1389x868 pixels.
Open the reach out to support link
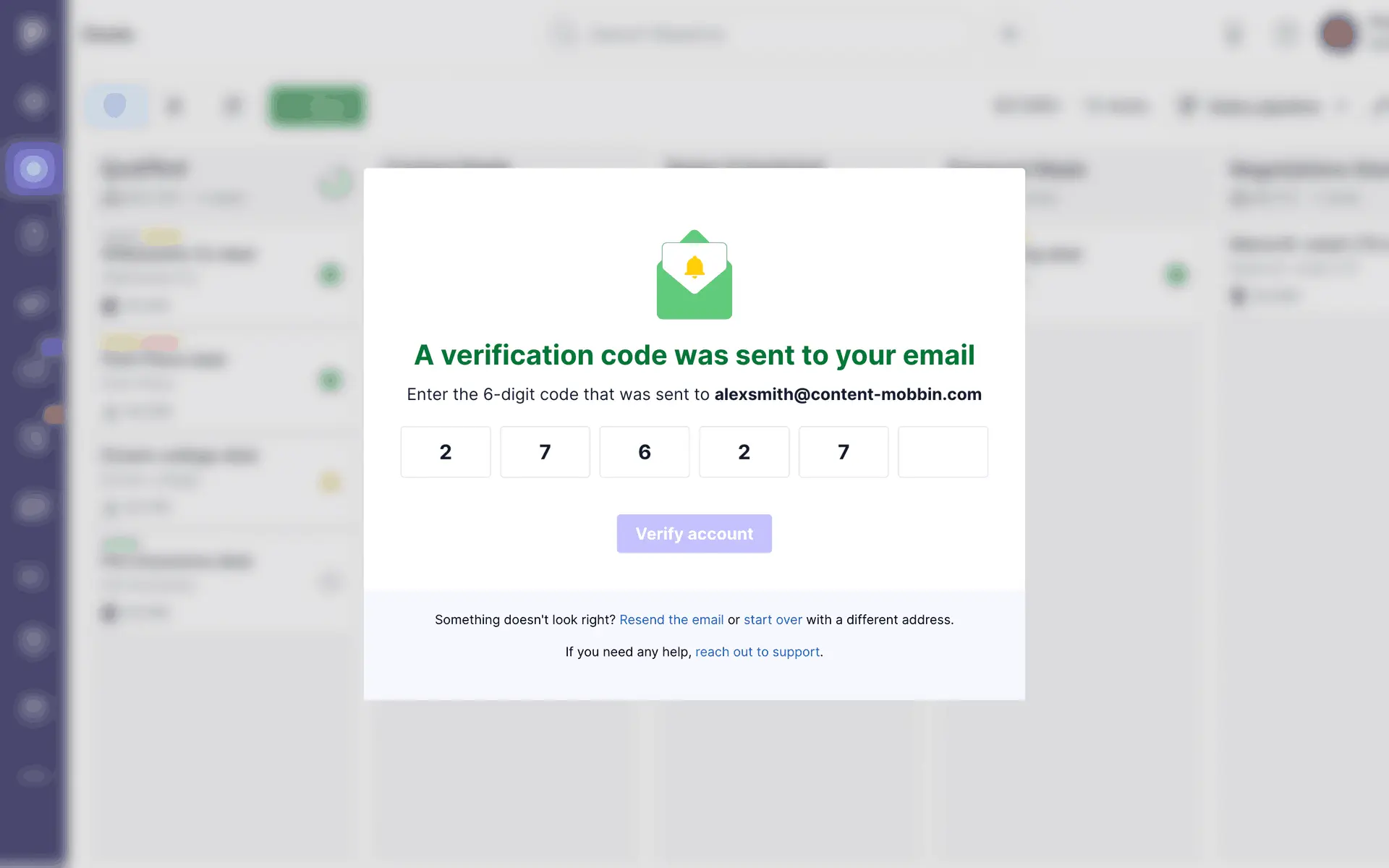757,652
